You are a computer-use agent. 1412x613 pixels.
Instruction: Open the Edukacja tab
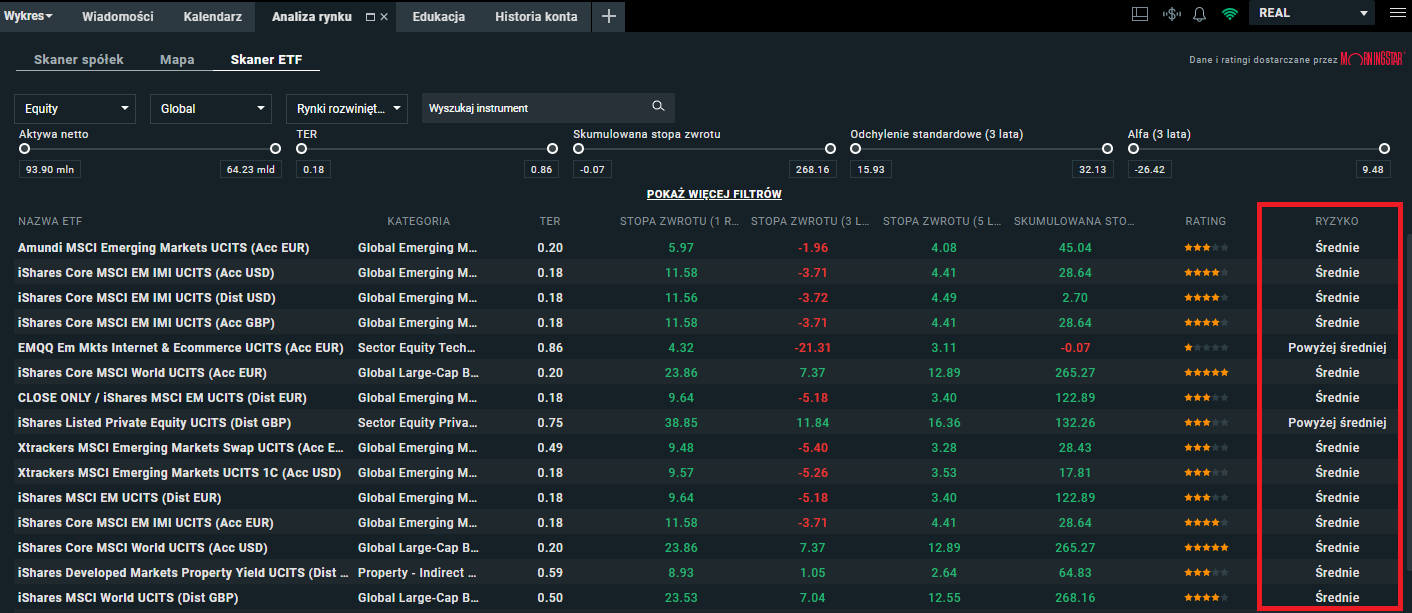pyautogui.click(x=438, y=16)
